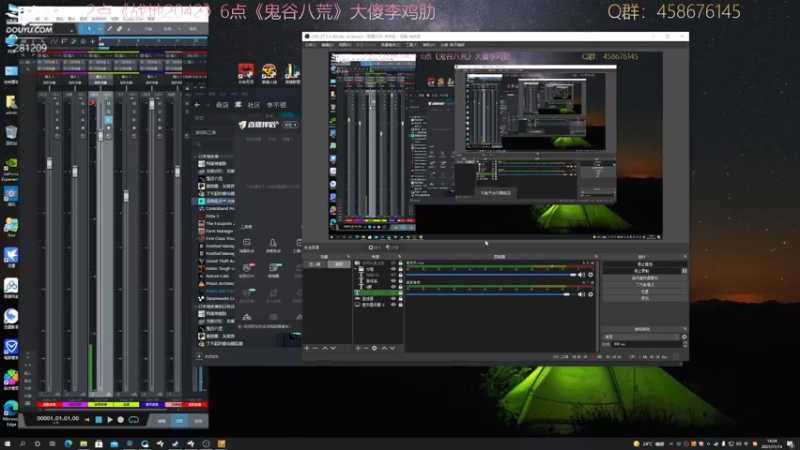Open Steam 社区 community tab
The image size is (800, 450).
tap(254, 105)
